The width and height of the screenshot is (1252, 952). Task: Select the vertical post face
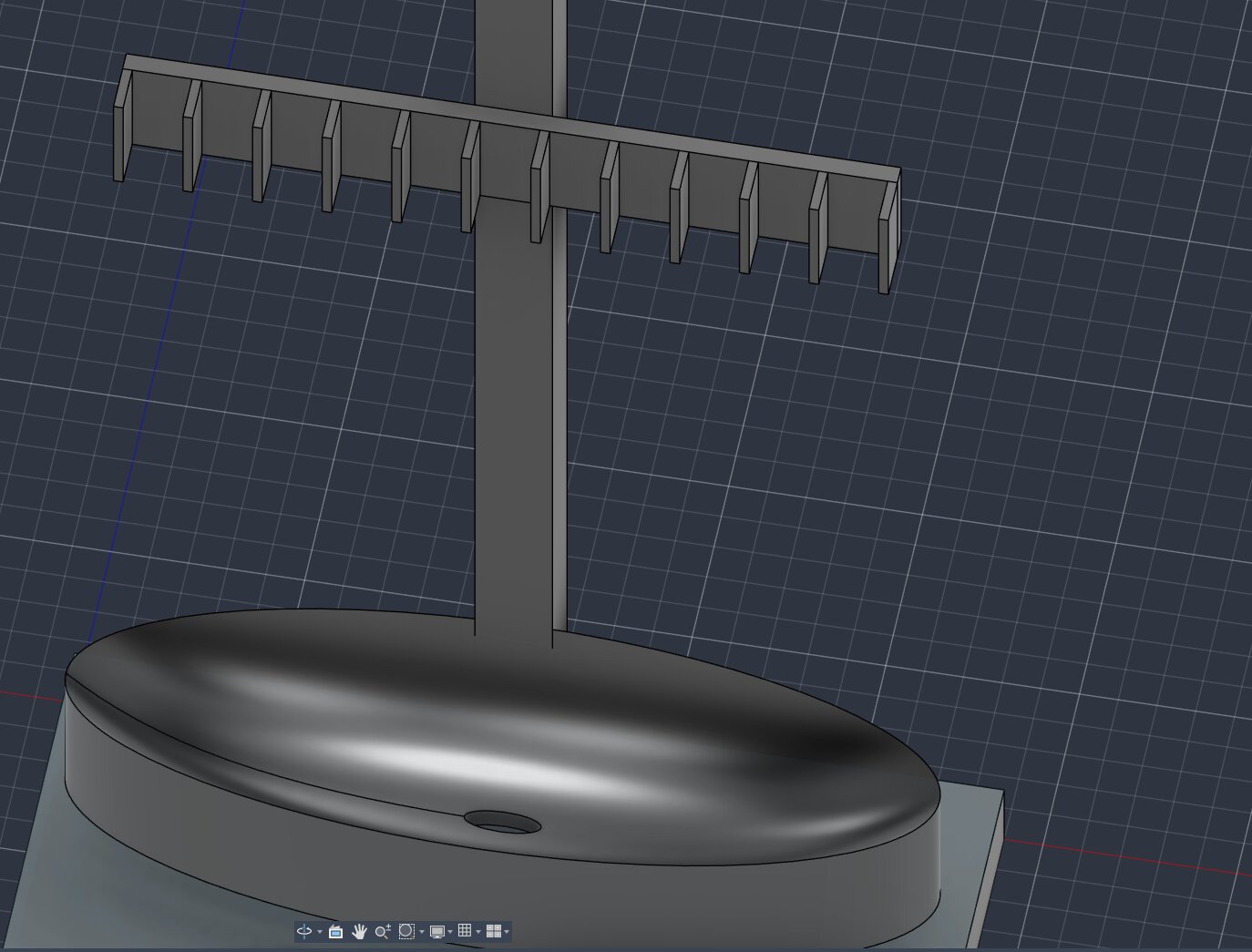[513, 410]
